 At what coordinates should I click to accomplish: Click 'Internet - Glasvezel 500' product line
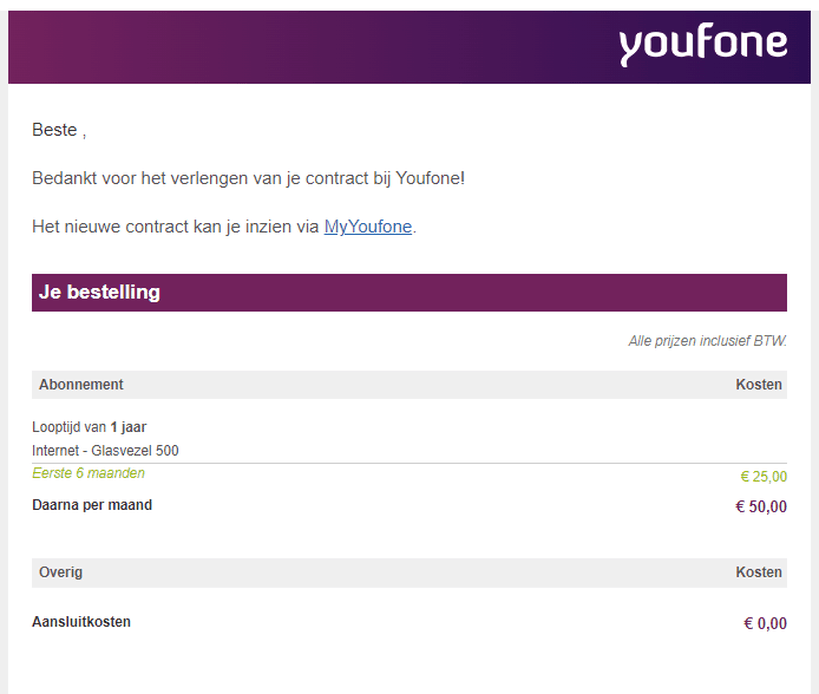[105, 451]
